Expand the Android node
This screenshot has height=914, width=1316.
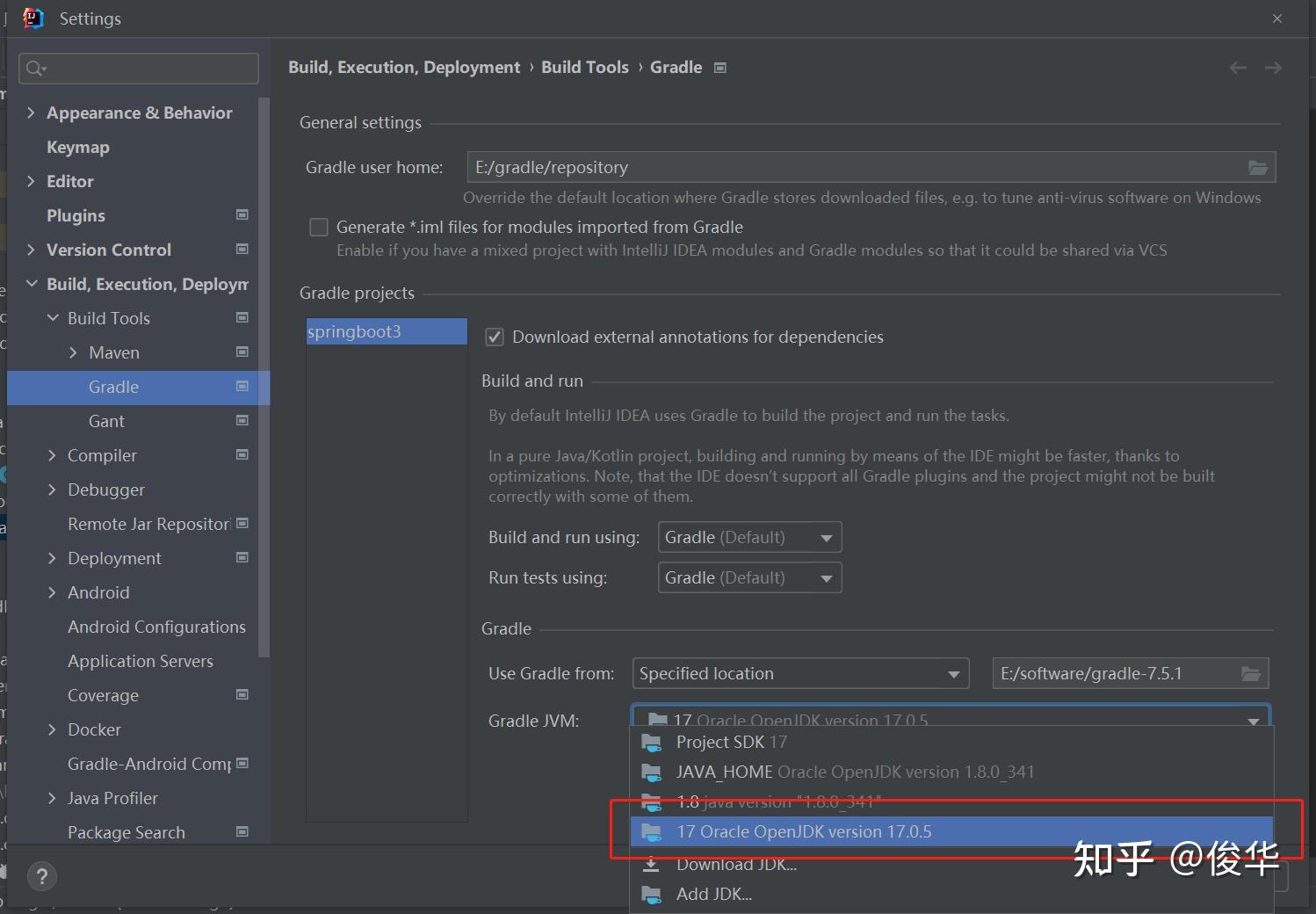pyautogui.click(x=52, y=592)
